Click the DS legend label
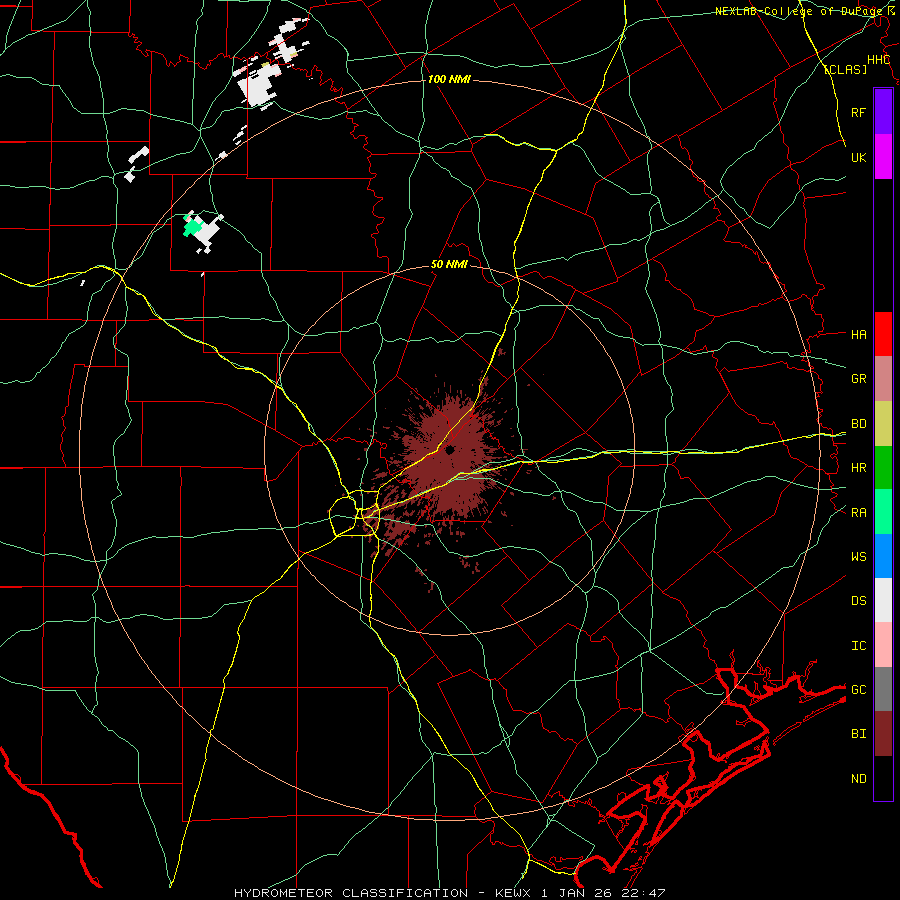This screenshot has width=900, height=900. tap(859, 601)
